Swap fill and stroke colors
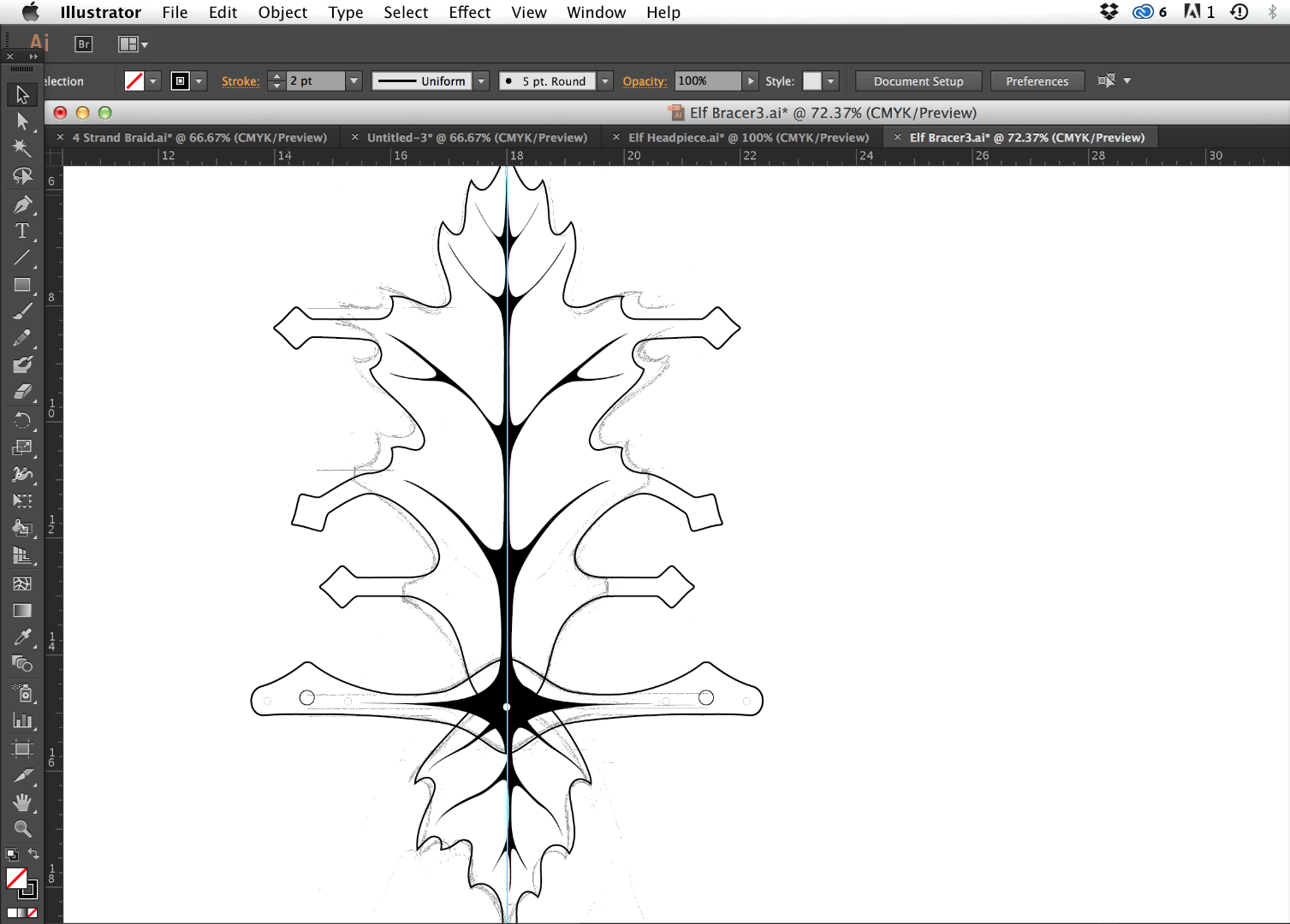Viewport: 1290px width, 924px height. (33, 854)
